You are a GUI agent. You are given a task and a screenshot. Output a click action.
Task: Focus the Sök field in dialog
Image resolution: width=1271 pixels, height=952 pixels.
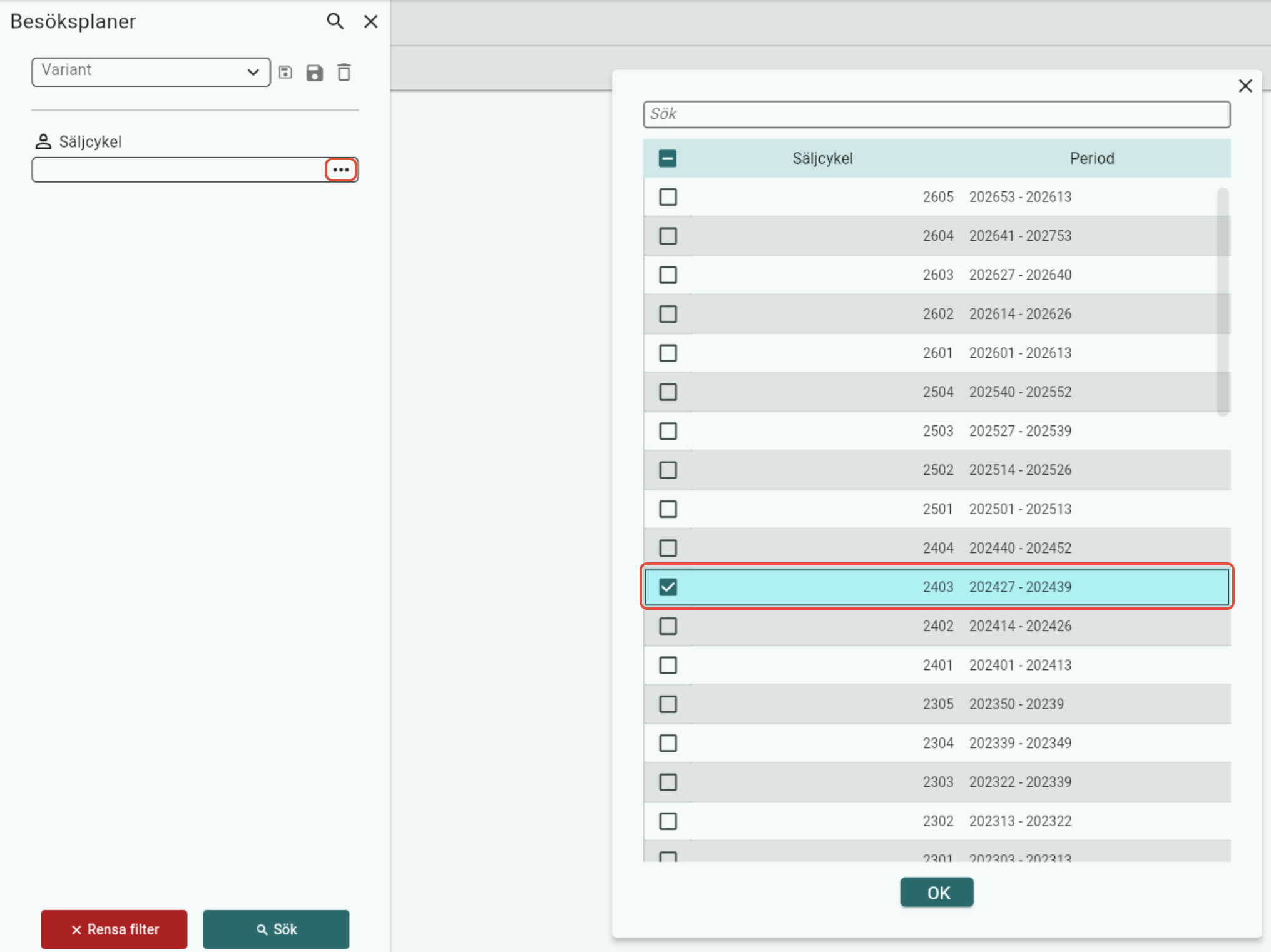936,114
